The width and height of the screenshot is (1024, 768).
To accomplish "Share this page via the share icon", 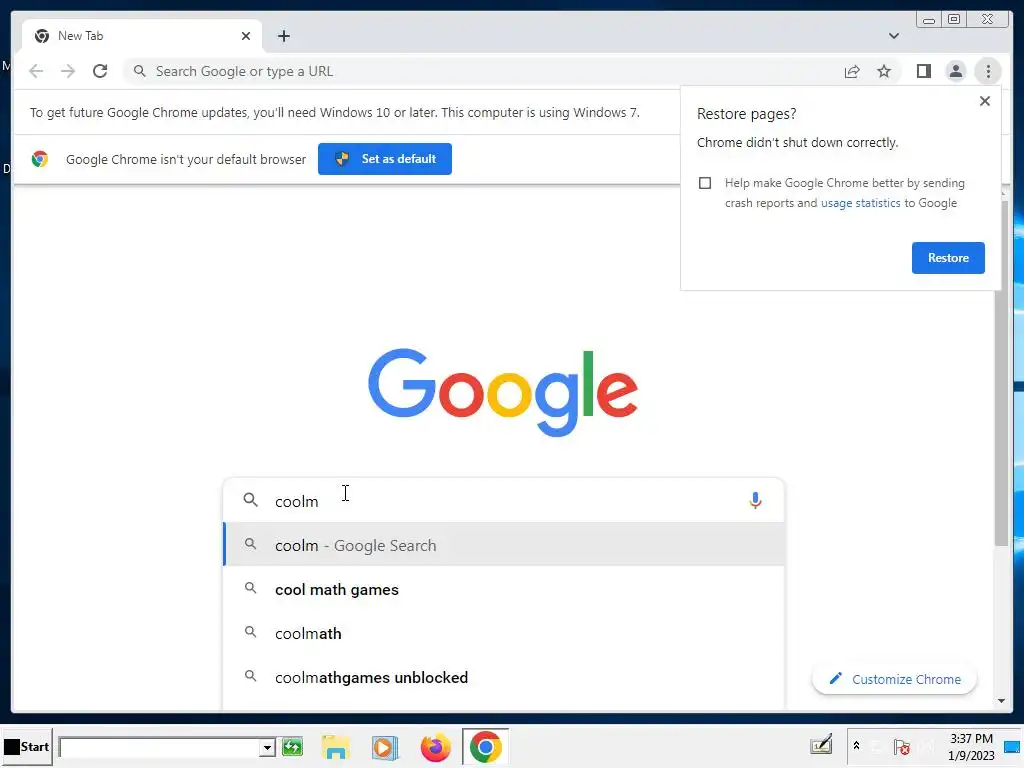I will (852, 71).
